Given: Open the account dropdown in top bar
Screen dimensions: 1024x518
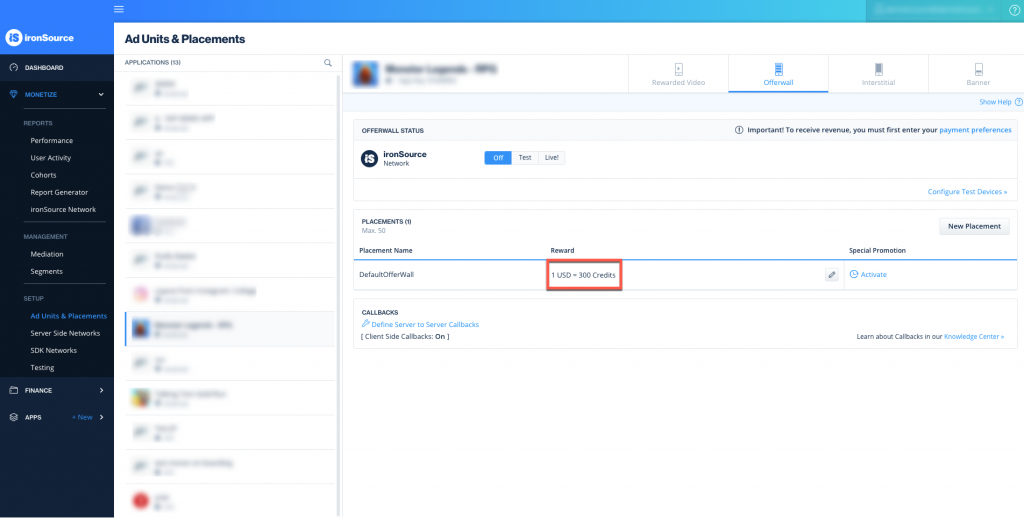Looking at the screenshot, I should coord(935,10).
